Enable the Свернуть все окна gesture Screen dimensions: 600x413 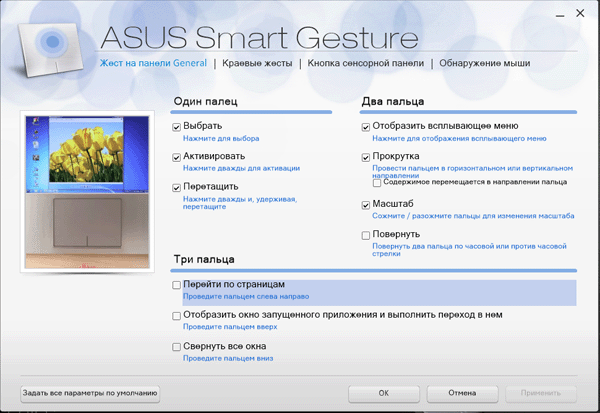coord(177,346)
